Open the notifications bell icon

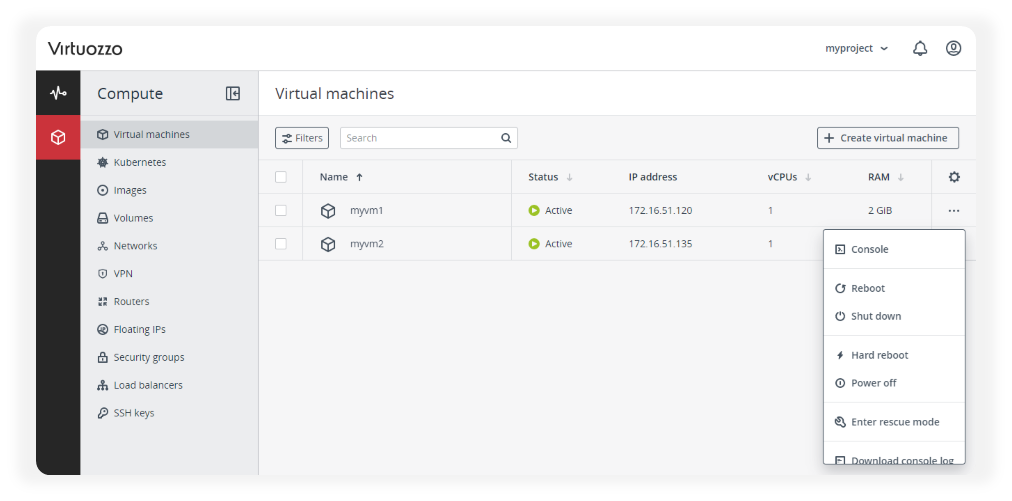coord(920,48)
